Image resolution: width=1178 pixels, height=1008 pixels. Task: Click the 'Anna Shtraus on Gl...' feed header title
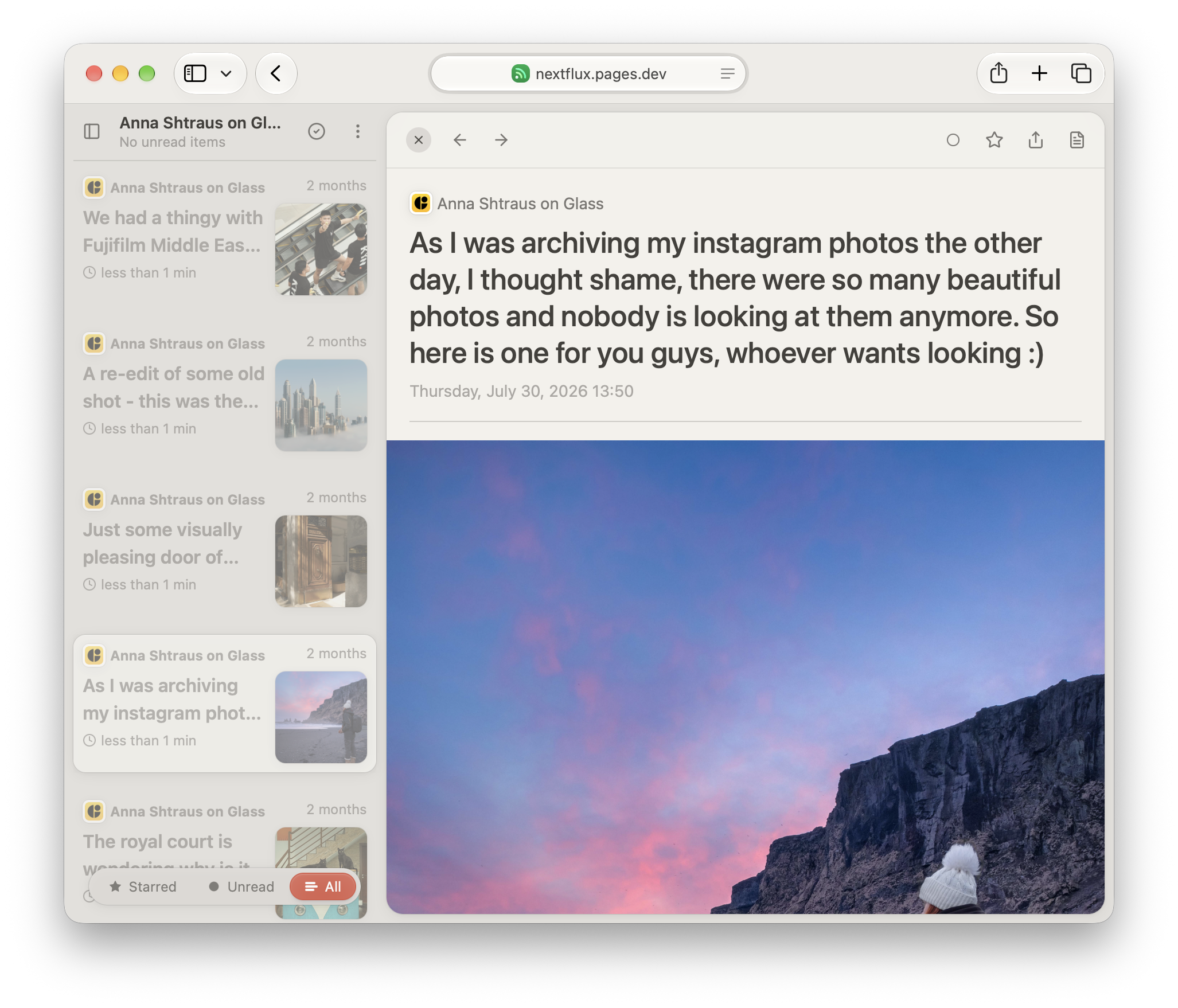(200, 123)
